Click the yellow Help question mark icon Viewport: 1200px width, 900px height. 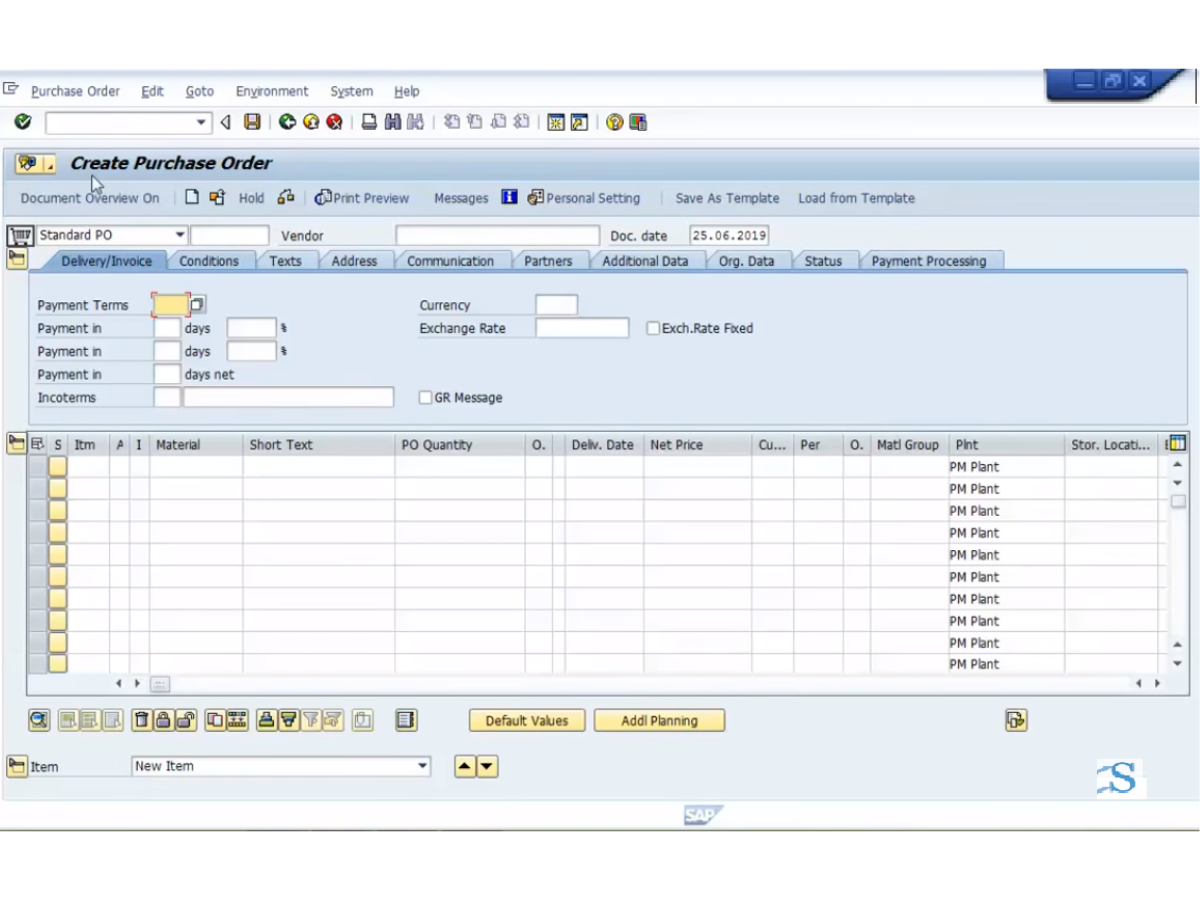tap(614, 122)
